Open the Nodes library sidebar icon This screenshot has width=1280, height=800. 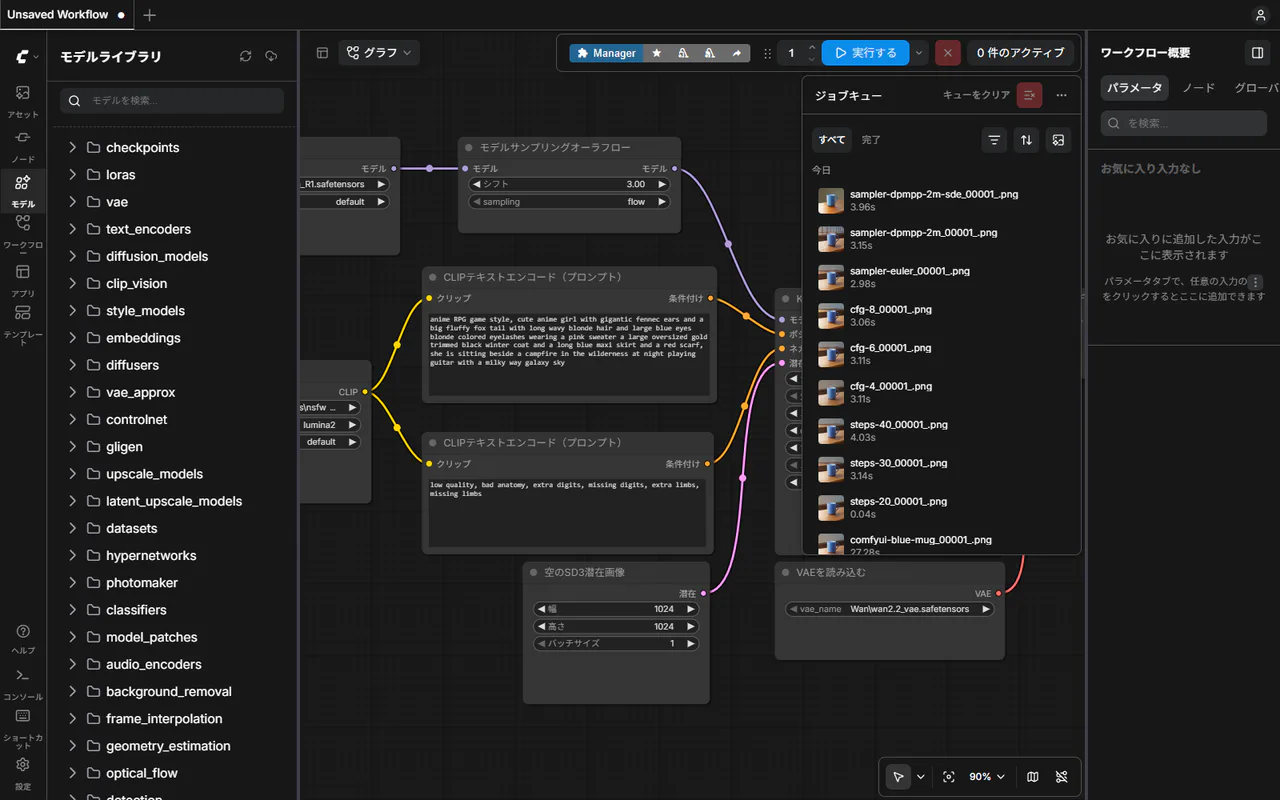[23, 145]
